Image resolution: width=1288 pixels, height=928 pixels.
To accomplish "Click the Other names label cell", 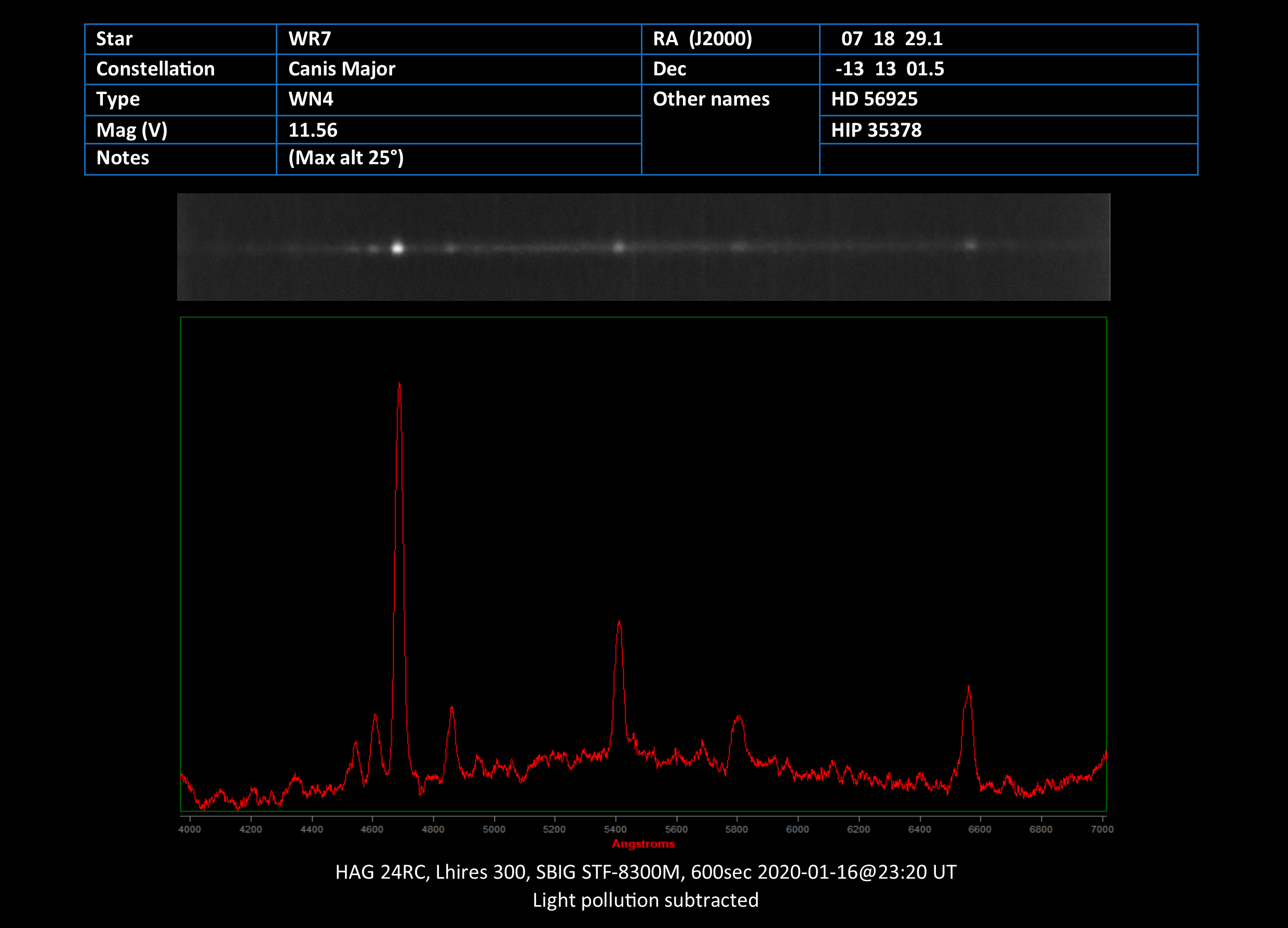I will click(711, 99).
